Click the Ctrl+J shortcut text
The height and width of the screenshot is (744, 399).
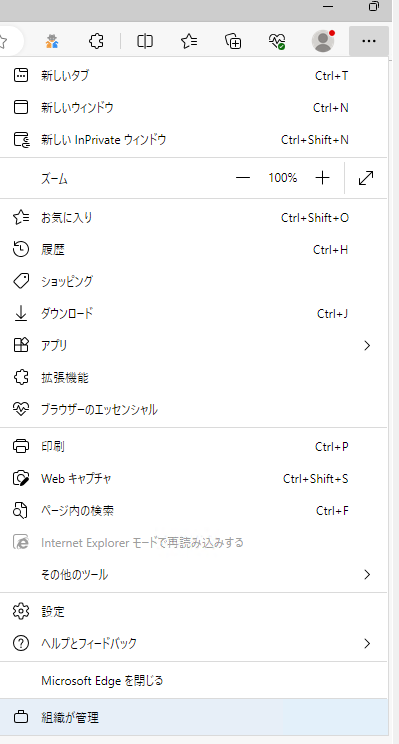[x=333, y=313]
